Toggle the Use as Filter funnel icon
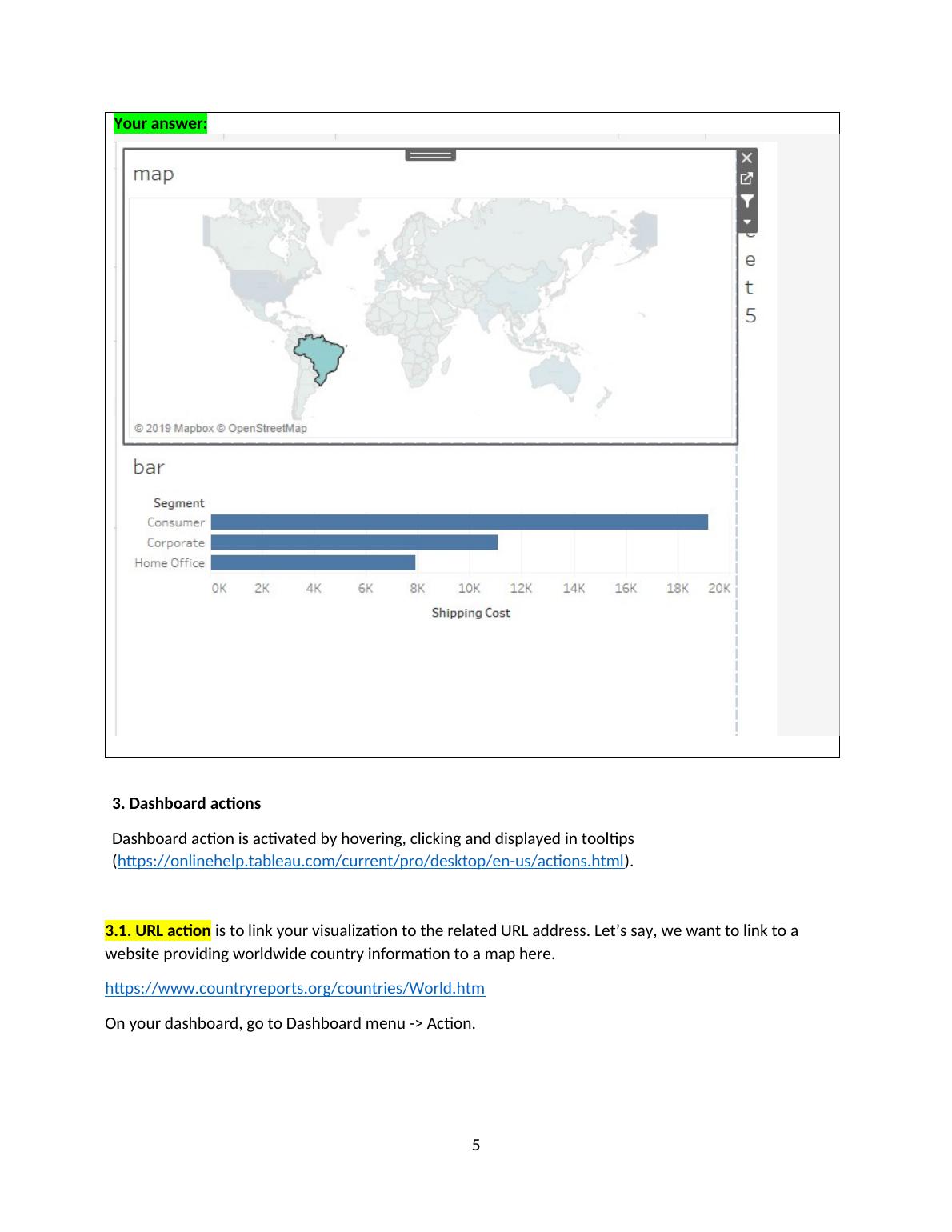Image resolution: width=952 pixels, height=1232 pixels. point(746,201)
